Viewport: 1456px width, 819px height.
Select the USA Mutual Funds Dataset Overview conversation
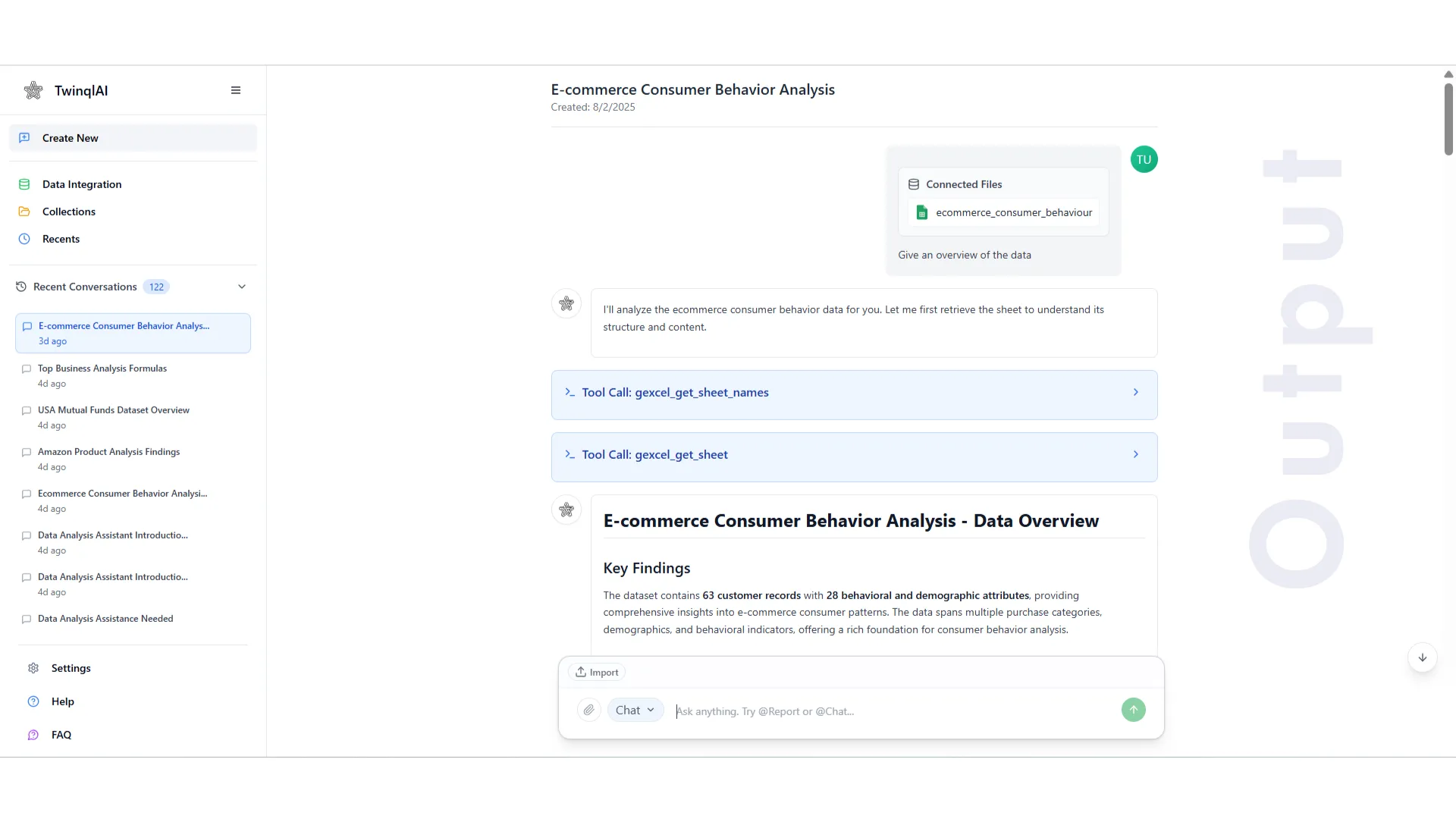(x=113, y=409)
